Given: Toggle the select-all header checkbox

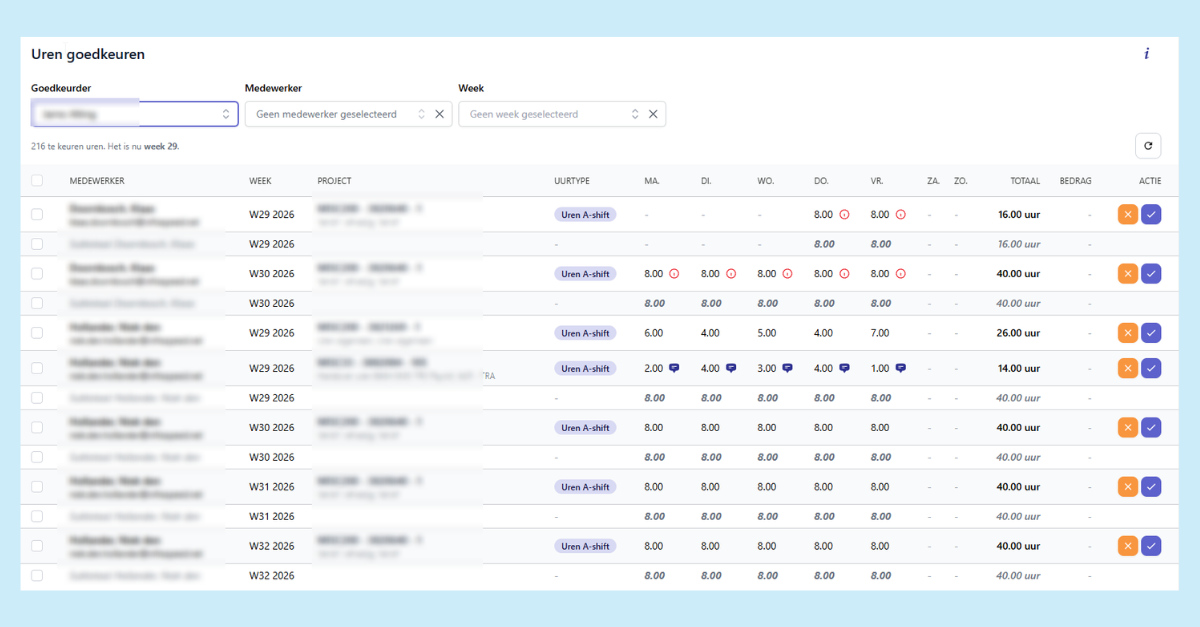Looking at the screenshot, I should click(x=37, y=181).
